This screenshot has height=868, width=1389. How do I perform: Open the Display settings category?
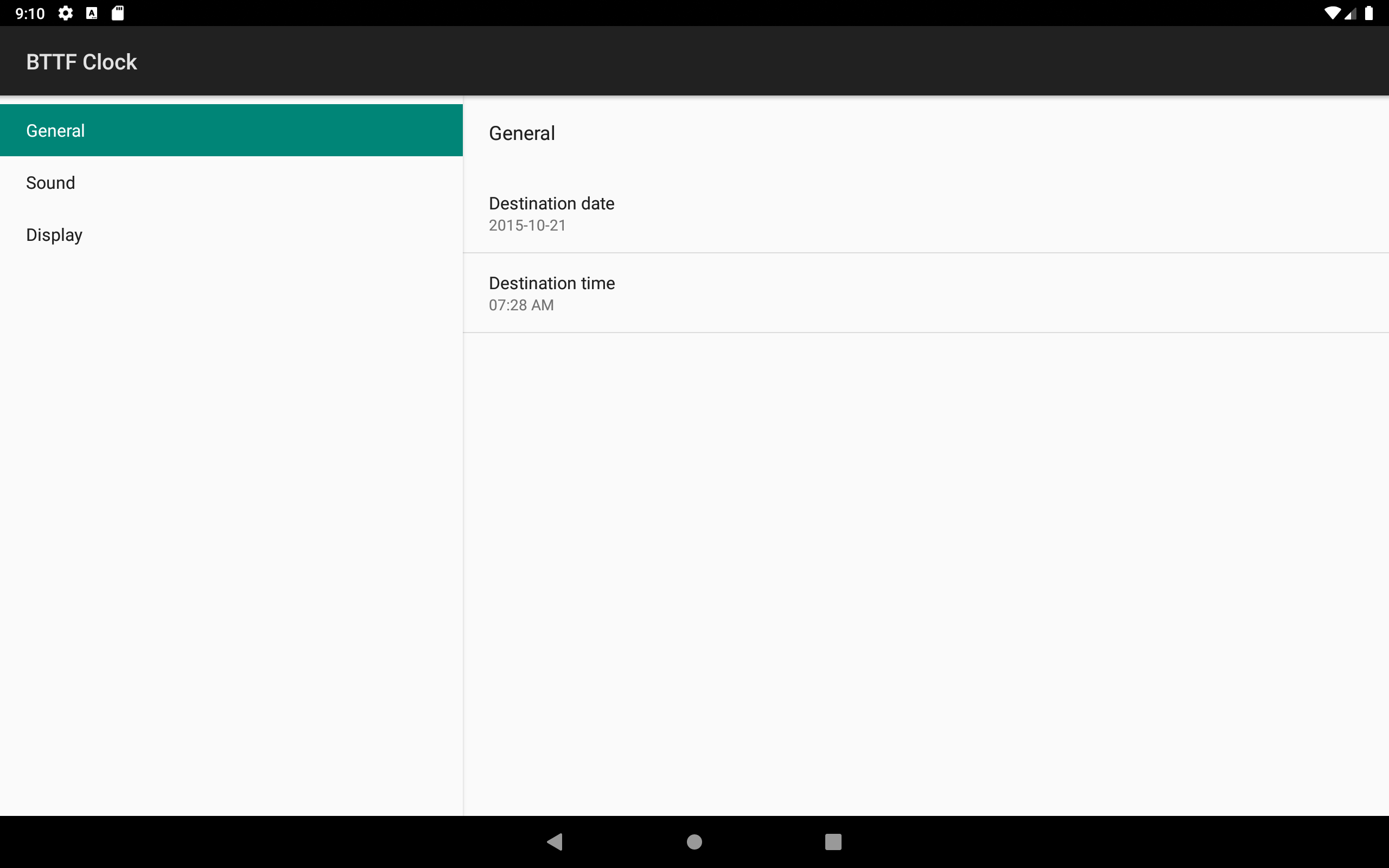[231, 235]
